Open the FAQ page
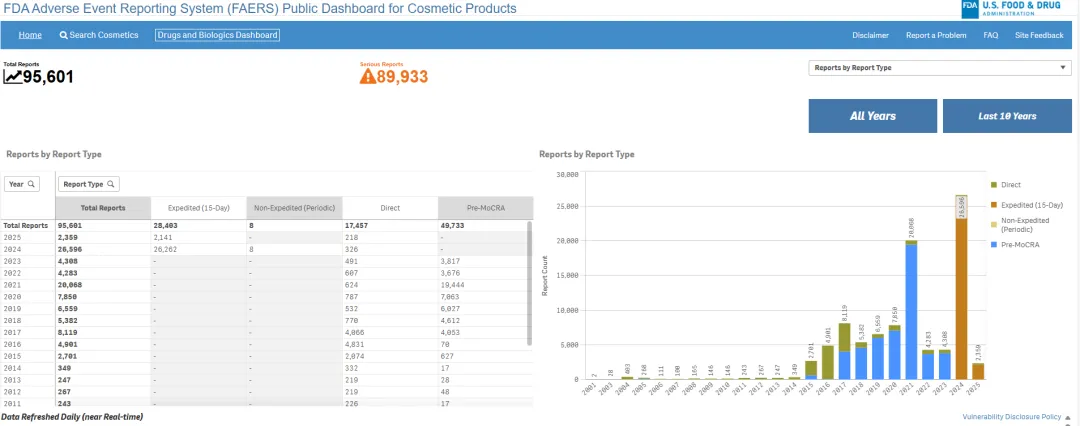 coord(990,35)
